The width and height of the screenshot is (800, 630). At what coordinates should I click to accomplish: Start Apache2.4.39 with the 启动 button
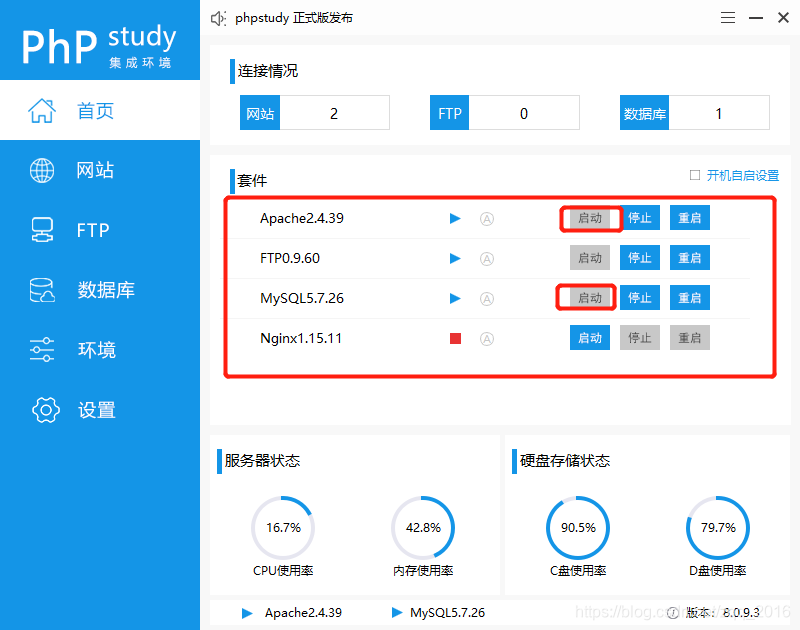(x=590, y=218)
